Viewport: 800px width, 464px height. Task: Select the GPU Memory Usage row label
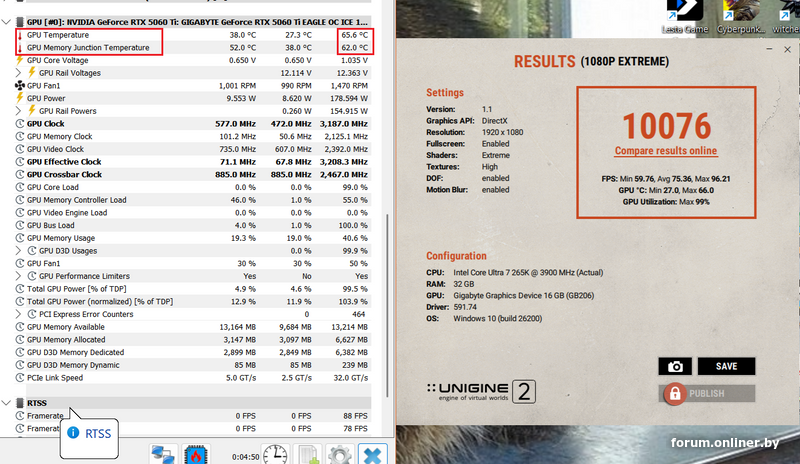(61, 238)
